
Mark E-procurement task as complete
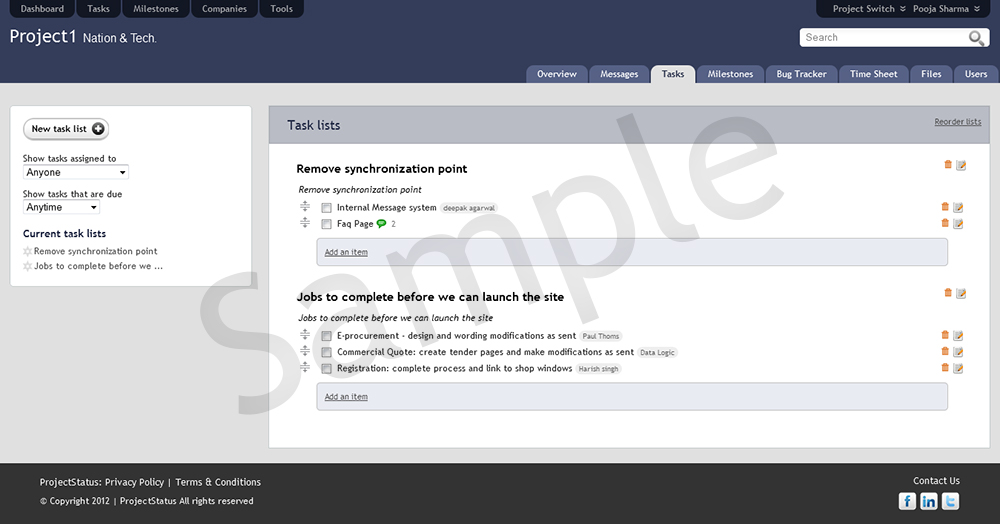pos(326,336)
